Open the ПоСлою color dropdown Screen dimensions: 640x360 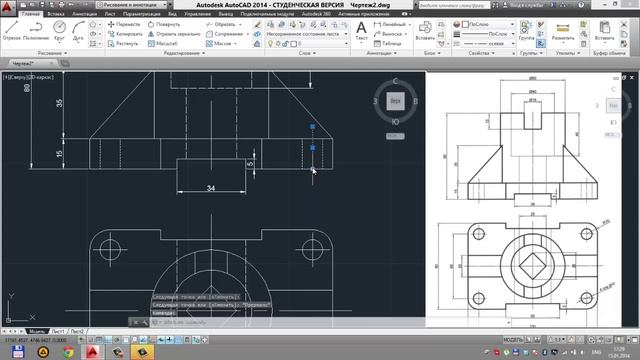[489, 24]
